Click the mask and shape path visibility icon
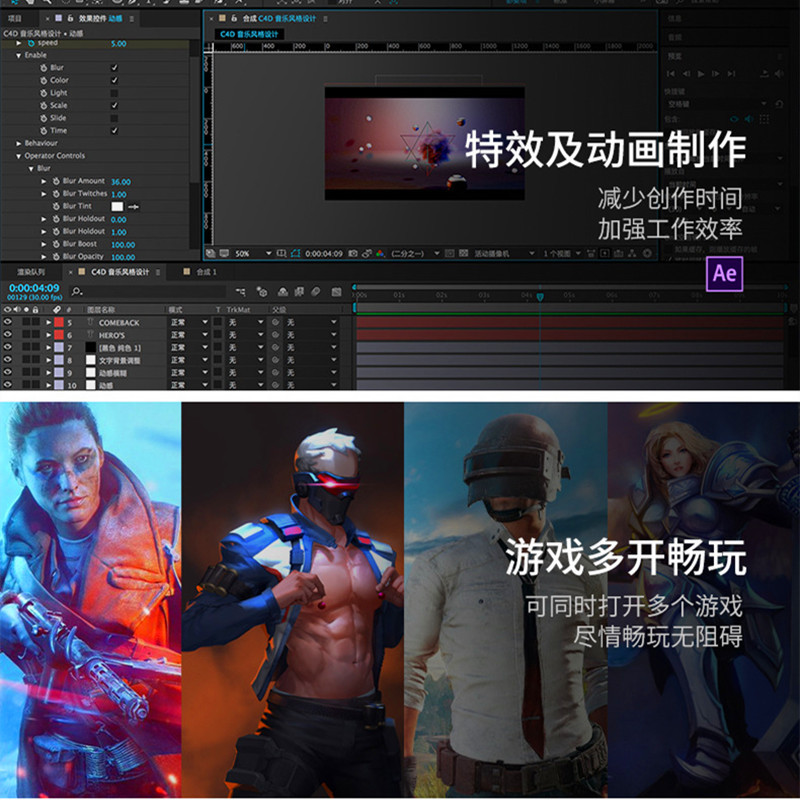This screenshot has height=800, width=800. click(295, 253)
